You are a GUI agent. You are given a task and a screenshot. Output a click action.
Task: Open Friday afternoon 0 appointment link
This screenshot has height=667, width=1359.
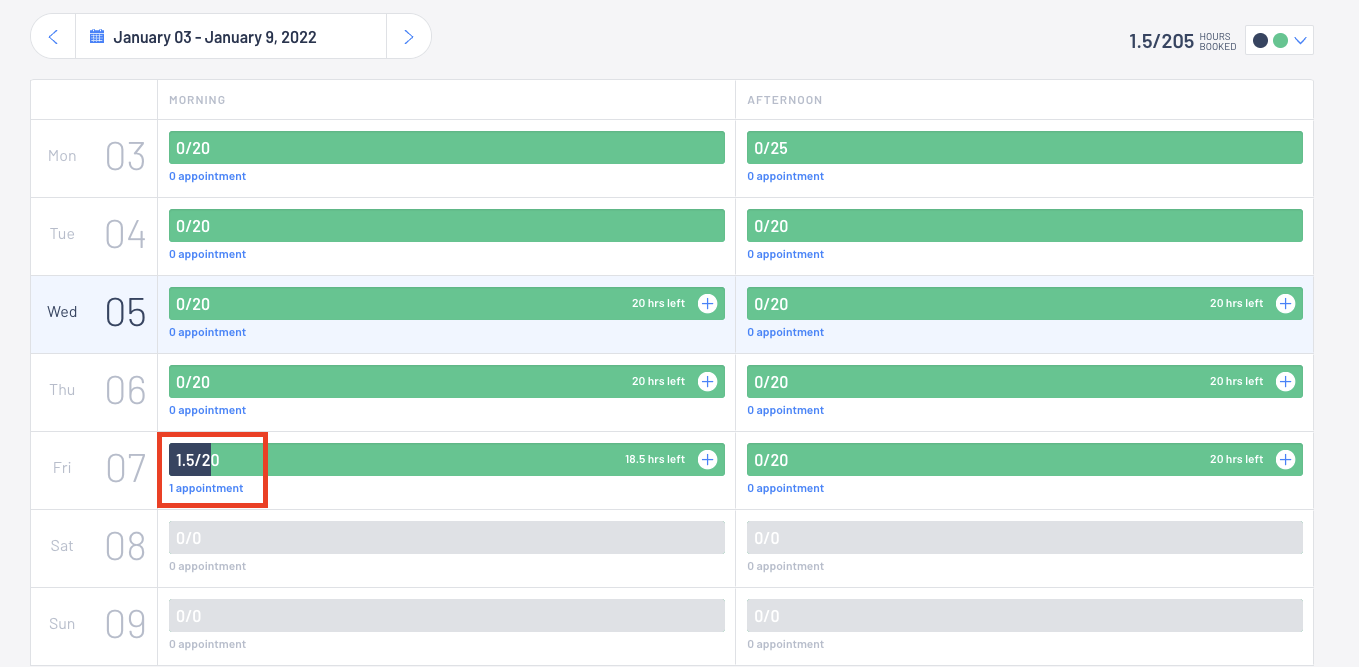(x=785, y=488)
